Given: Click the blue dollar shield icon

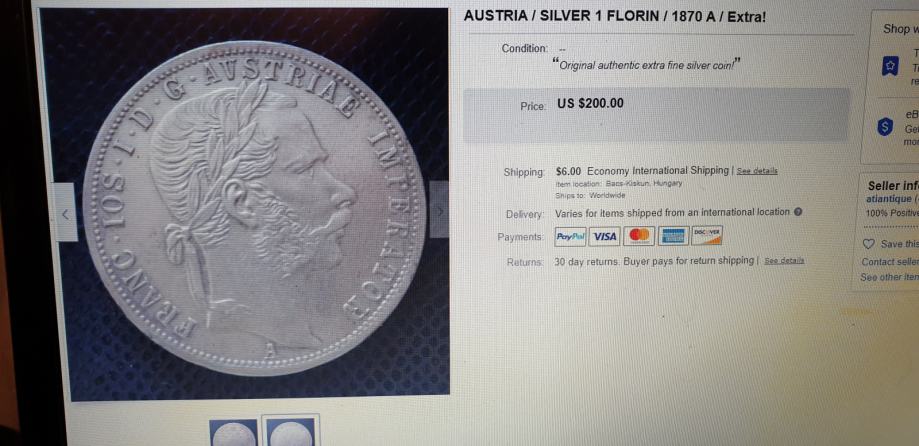Looking at the screenshot, I should click(x=885, y=127).
